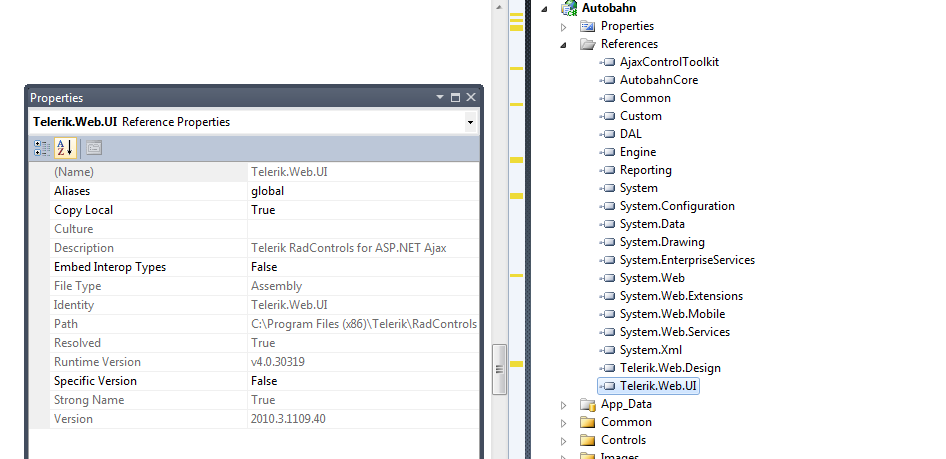Viewport: 946px width, 459px height.
Task: Open the Properties window position dropdown arrow
Action: [x=440, y=98]
